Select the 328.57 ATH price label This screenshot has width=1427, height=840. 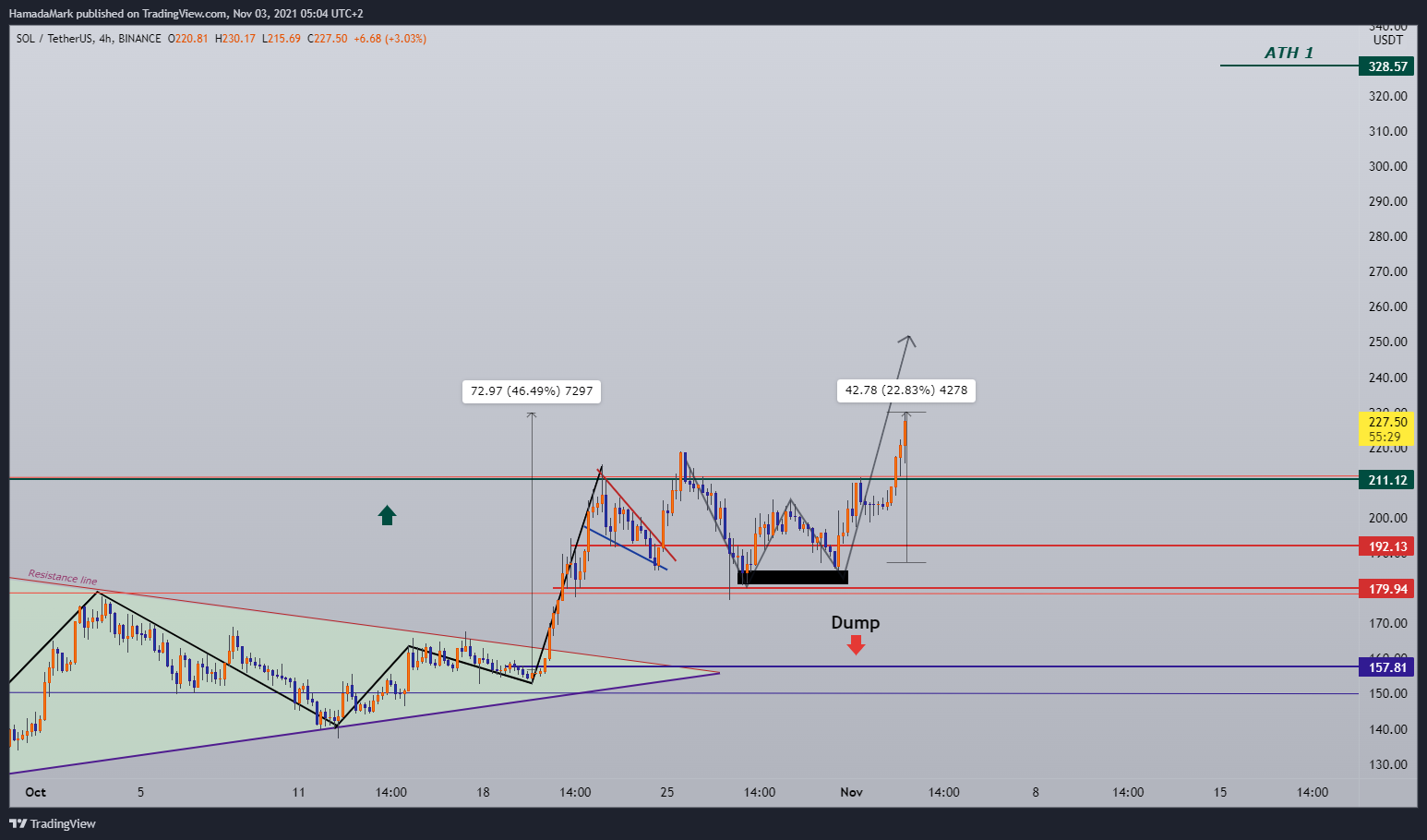(x=1387, y=66)
